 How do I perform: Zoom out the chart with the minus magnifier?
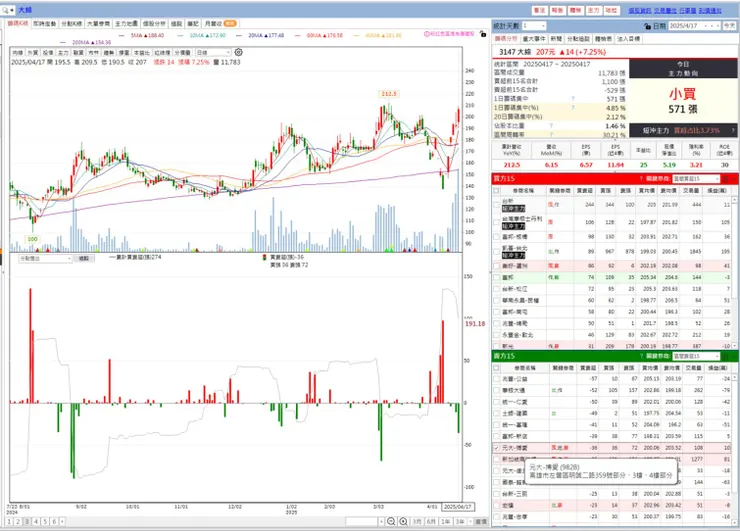pos(391,521)
